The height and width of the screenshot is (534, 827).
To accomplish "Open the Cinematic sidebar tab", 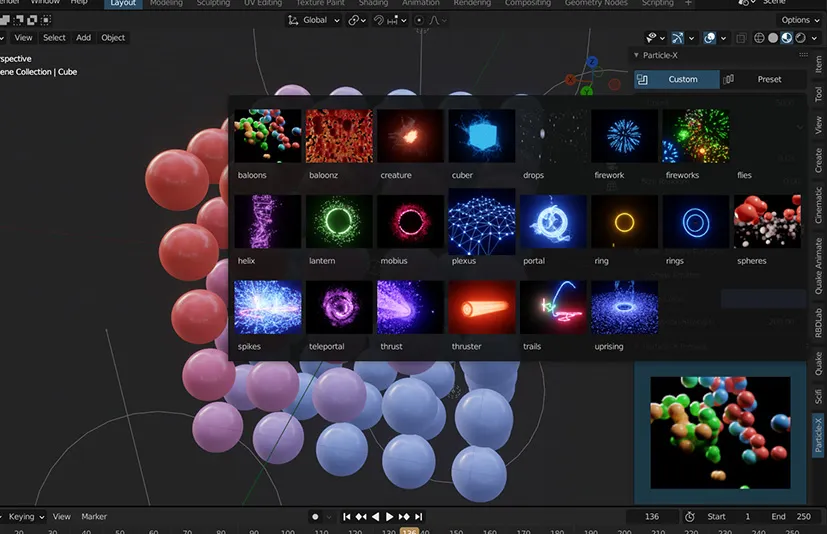I will (818, 205).
